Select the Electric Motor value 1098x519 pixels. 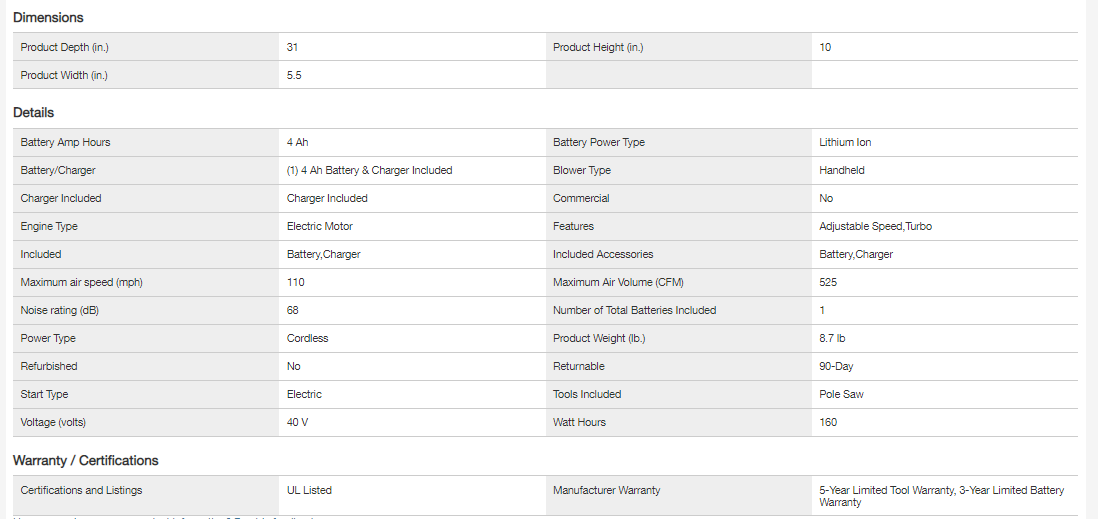[x=320, y=226]
